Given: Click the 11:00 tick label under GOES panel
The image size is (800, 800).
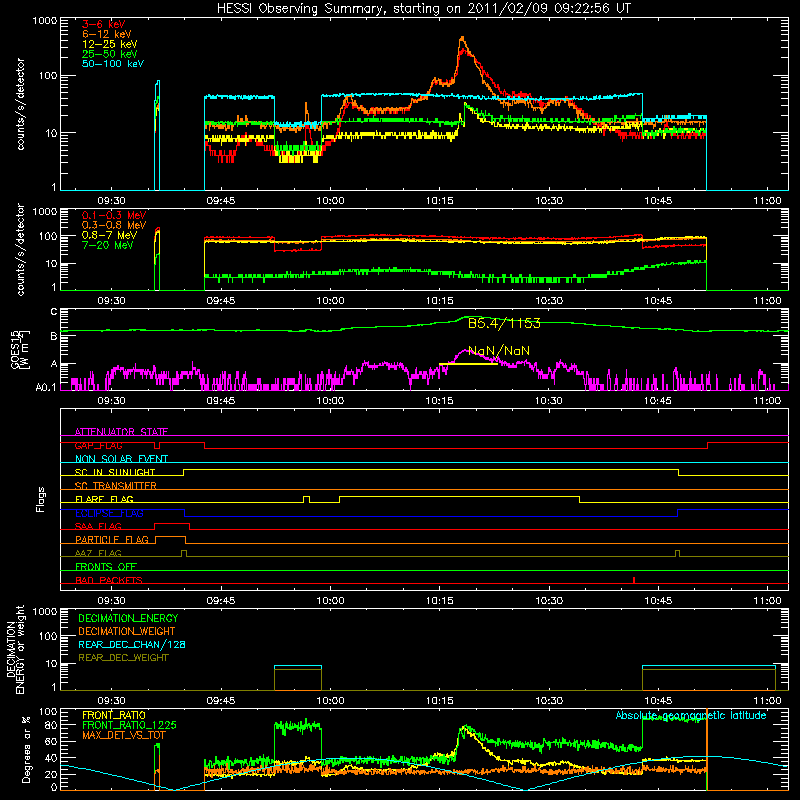Looking at the screenshot, I should [x=767, y=401].
